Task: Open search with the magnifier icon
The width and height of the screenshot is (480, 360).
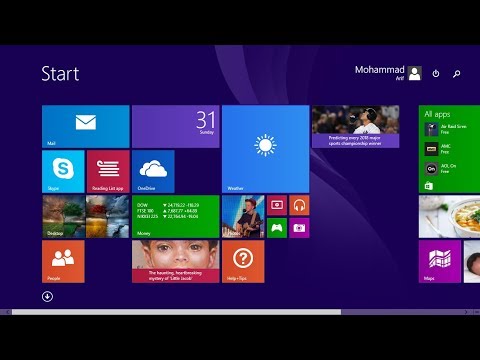Action: pos(457,73)
